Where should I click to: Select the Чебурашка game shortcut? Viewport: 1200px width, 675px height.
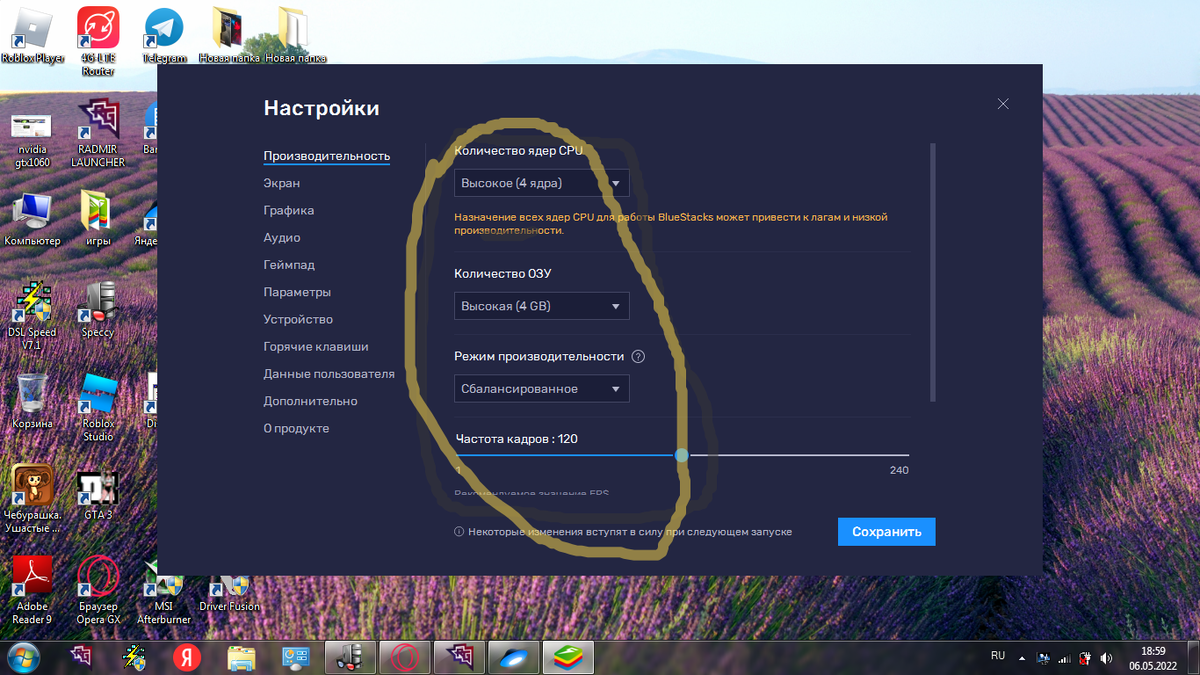point(32,498)
